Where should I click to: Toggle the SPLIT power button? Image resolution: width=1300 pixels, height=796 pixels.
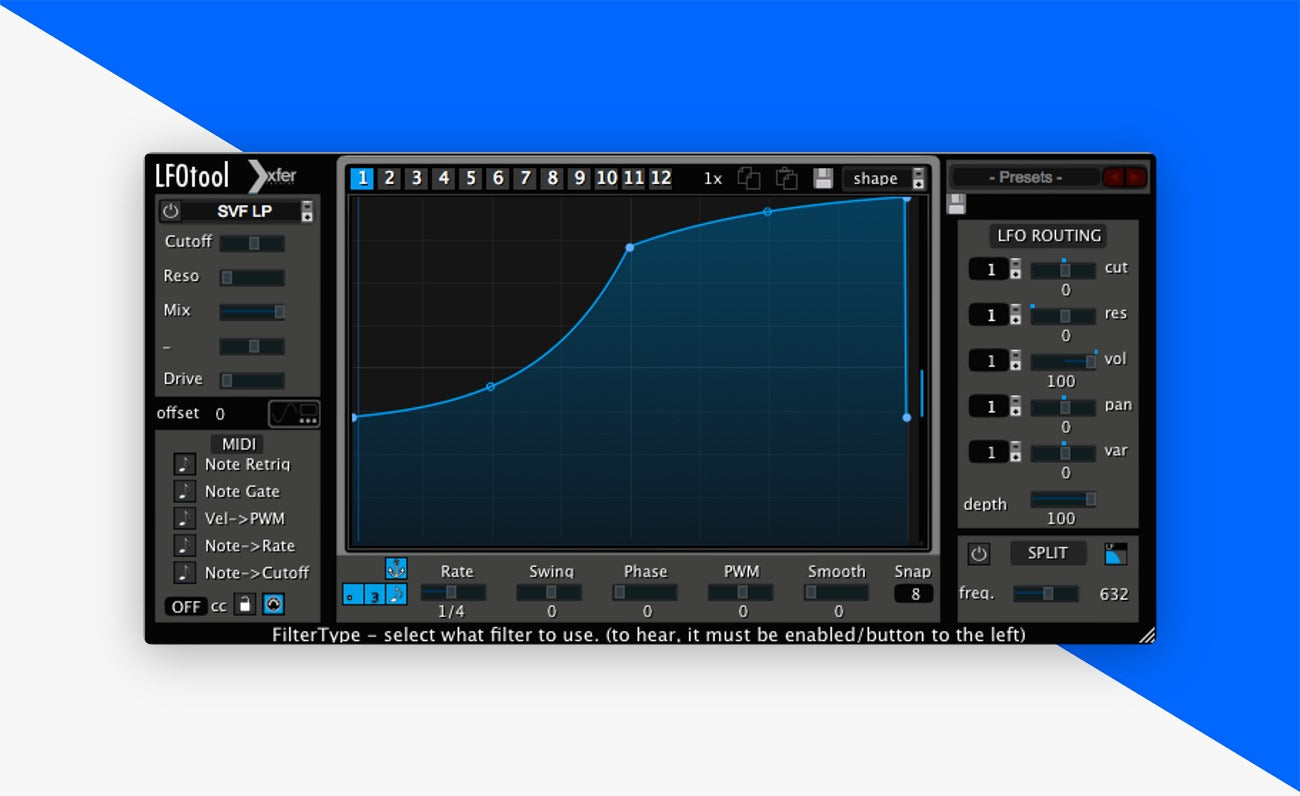pyautogui.click(x=979, y=553)
